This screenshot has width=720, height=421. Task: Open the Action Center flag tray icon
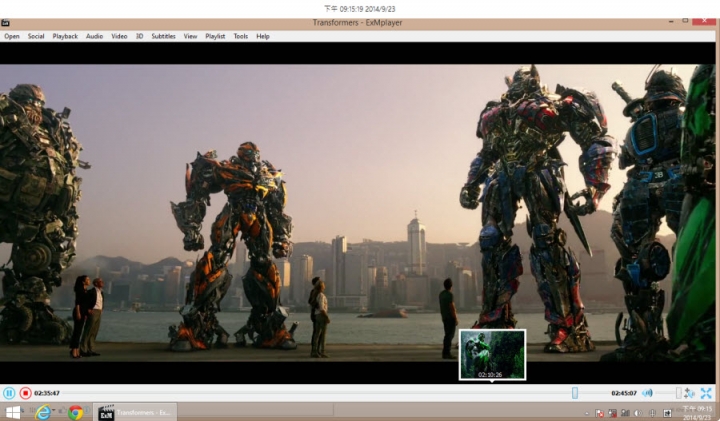point(599,413)
